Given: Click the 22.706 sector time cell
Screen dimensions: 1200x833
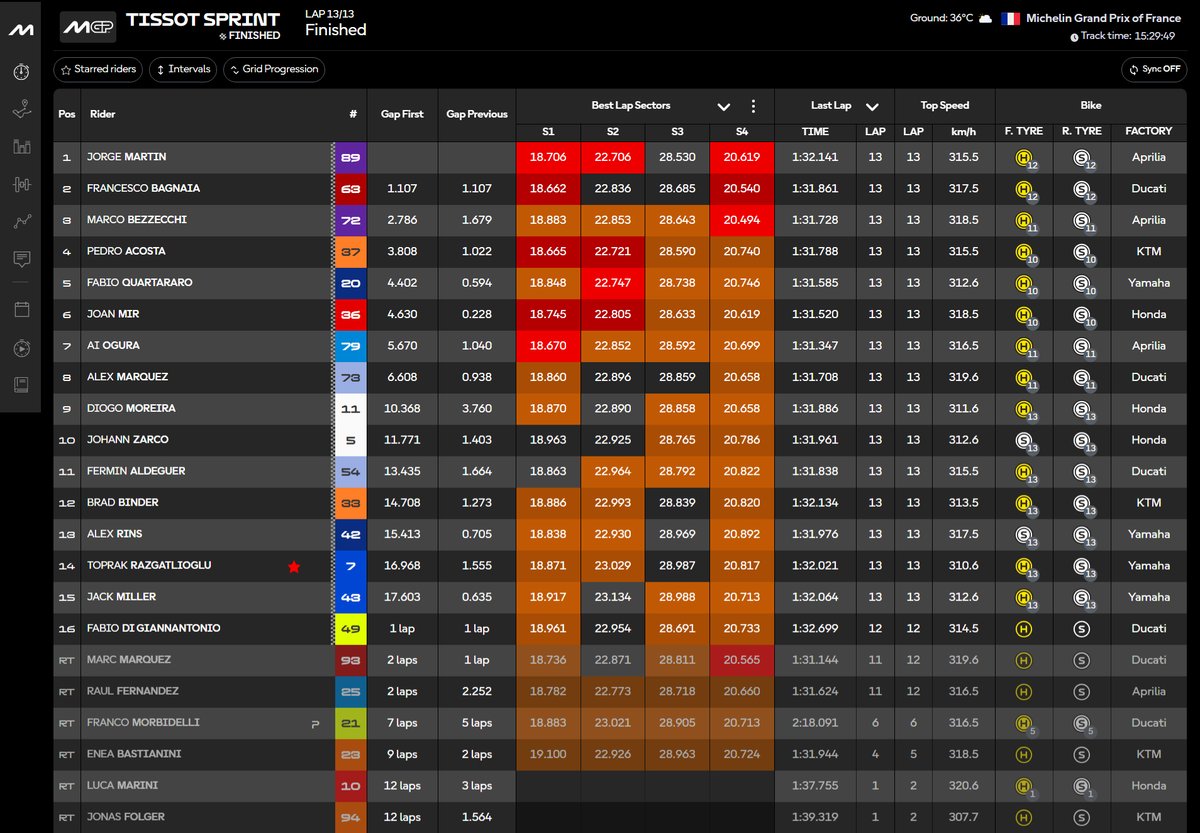Looking at the screenshot, I should click(612, 158).
